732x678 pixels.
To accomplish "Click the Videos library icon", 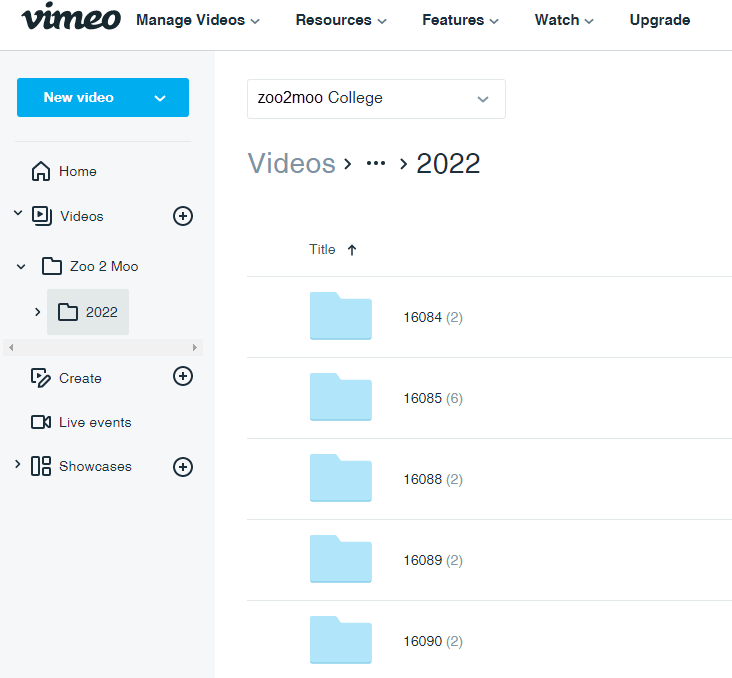I will pyautogui.click(x=42, y=216).
